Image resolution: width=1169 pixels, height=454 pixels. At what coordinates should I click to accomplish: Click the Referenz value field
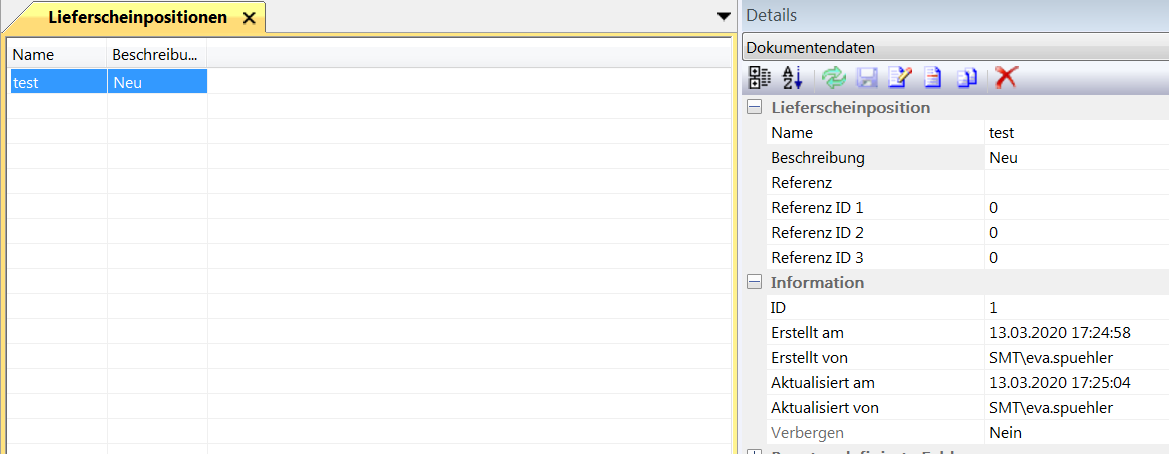coord(1075,183)
